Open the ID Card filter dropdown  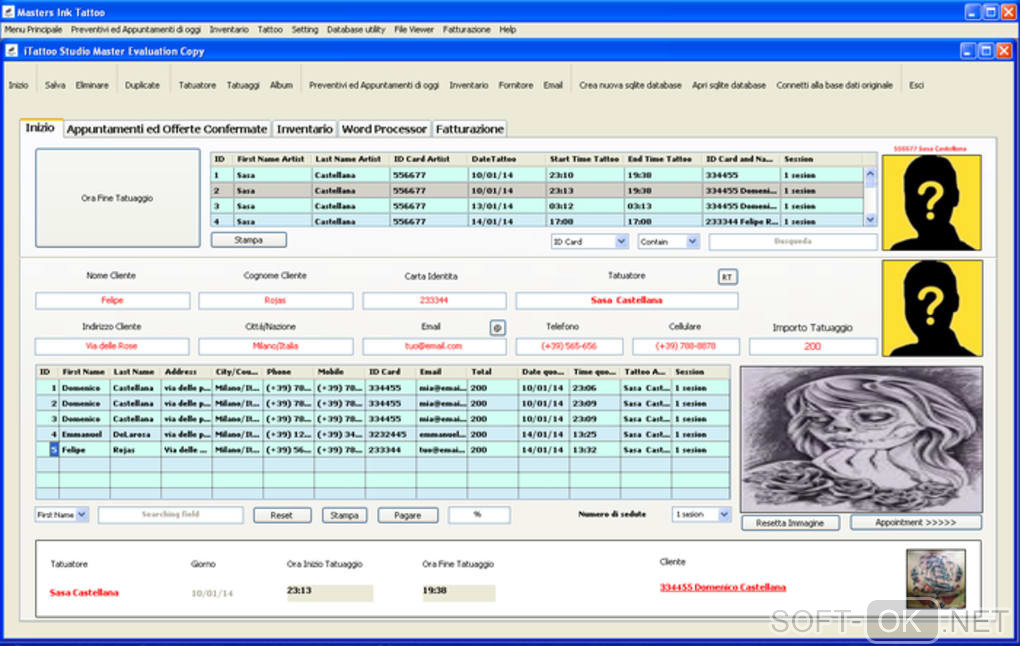click(x=620, y=242)
